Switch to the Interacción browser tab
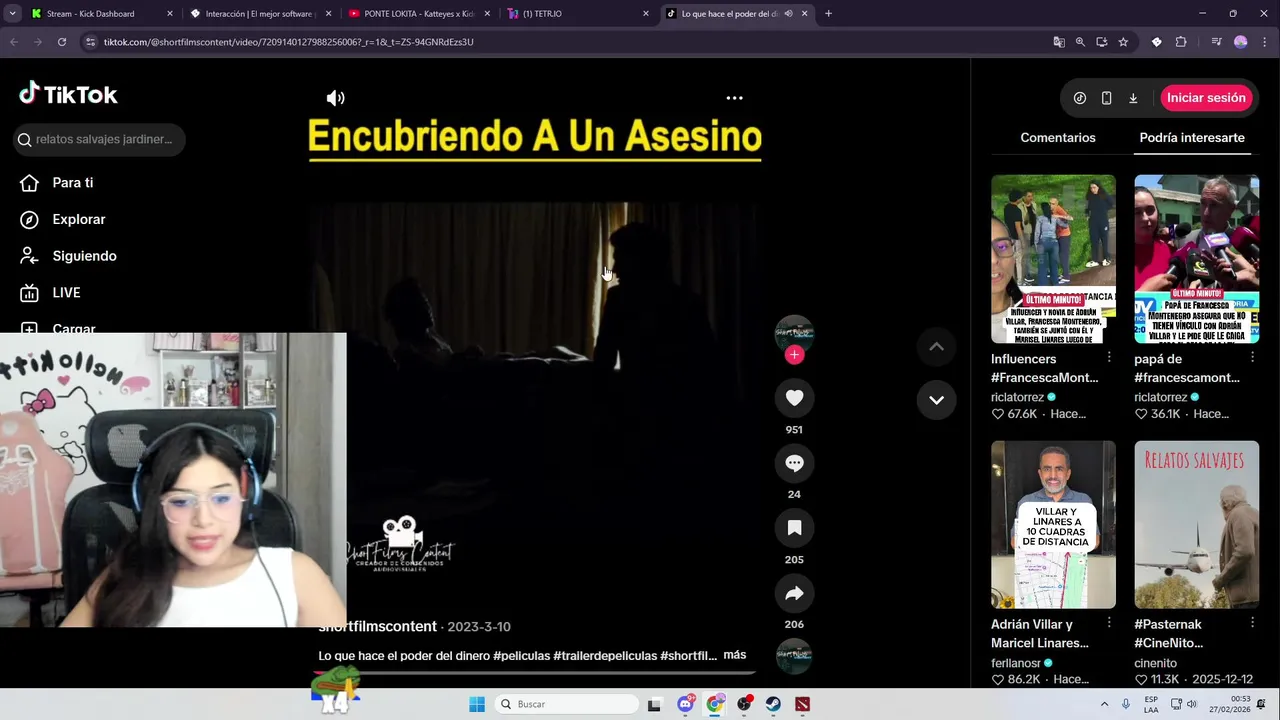The height and width of the screenshot is (720, 1280). (261, 14)
